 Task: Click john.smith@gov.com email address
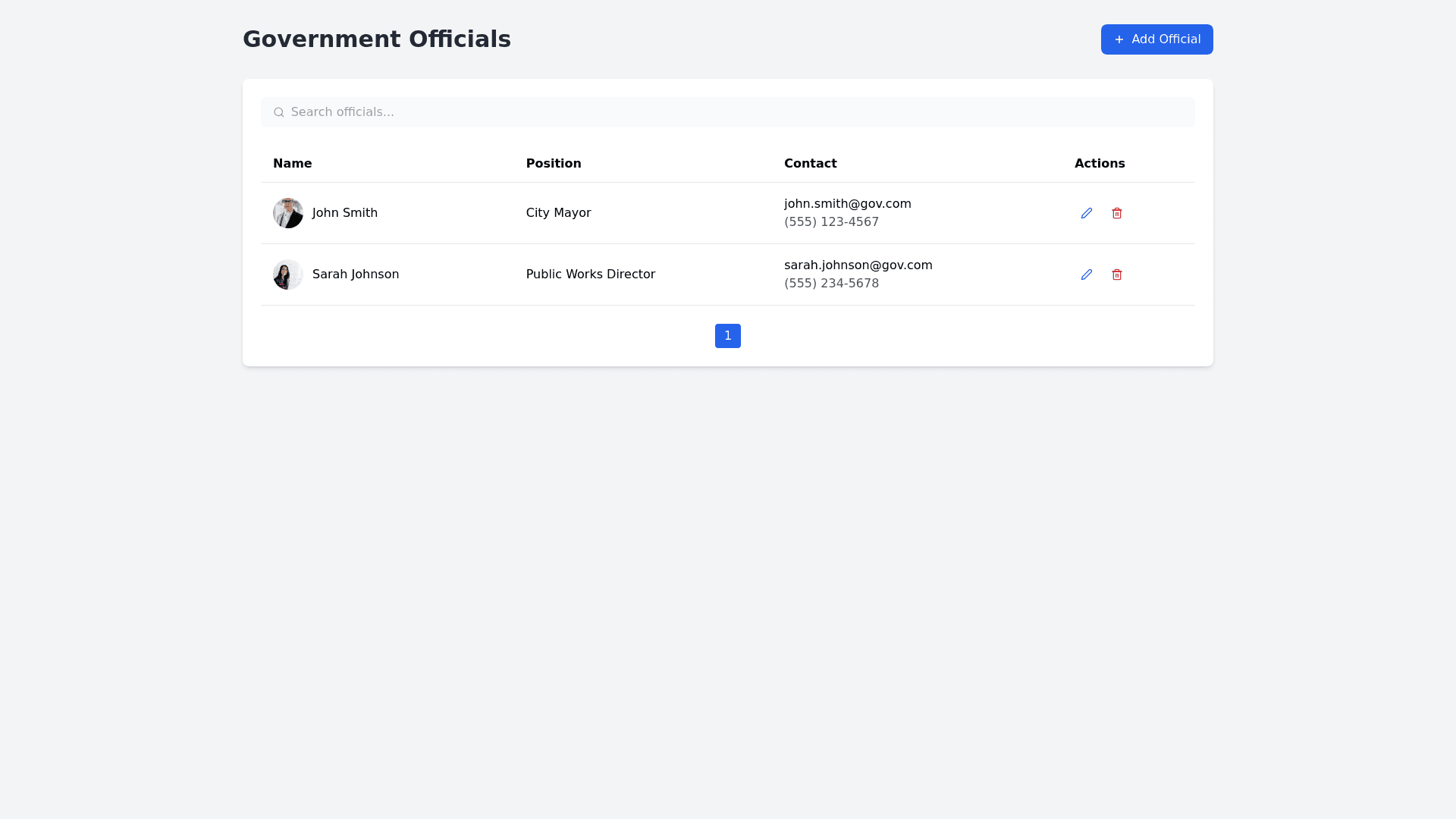tap(847, 204)
